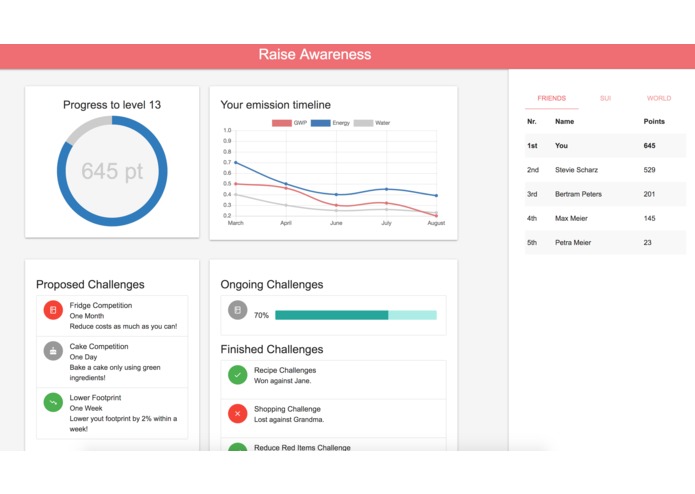This screenshot has height=494, width=695.
Task: Select the Bertram Peters leaderboard row
Action: (605, 194)
